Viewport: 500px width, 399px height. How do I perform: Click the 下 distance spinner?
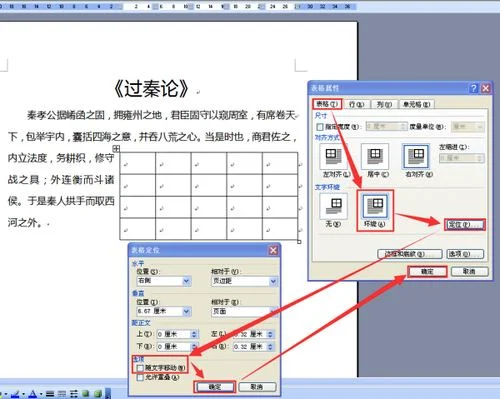pyautogui.click(x=194, y=347)
